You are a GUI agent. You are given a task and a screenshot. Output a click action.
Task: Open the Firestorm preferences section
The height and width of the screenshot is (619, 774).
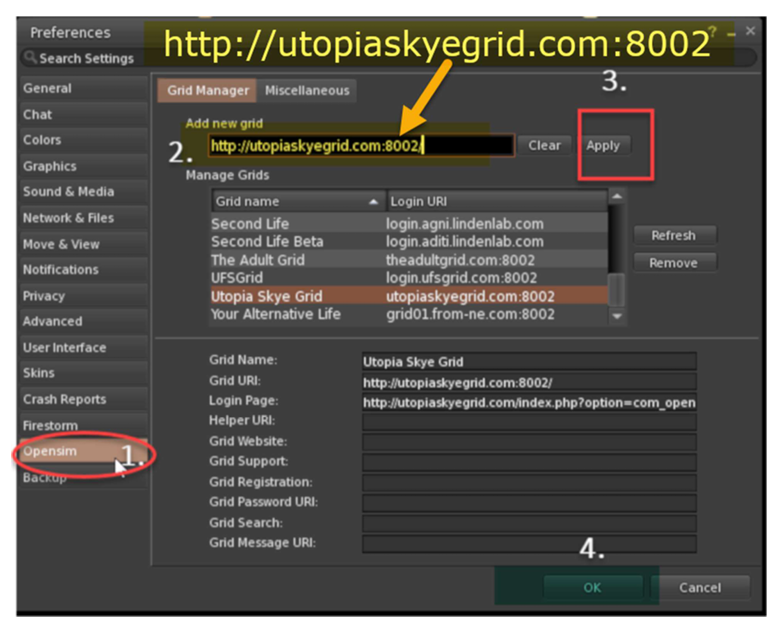[84, 425]
